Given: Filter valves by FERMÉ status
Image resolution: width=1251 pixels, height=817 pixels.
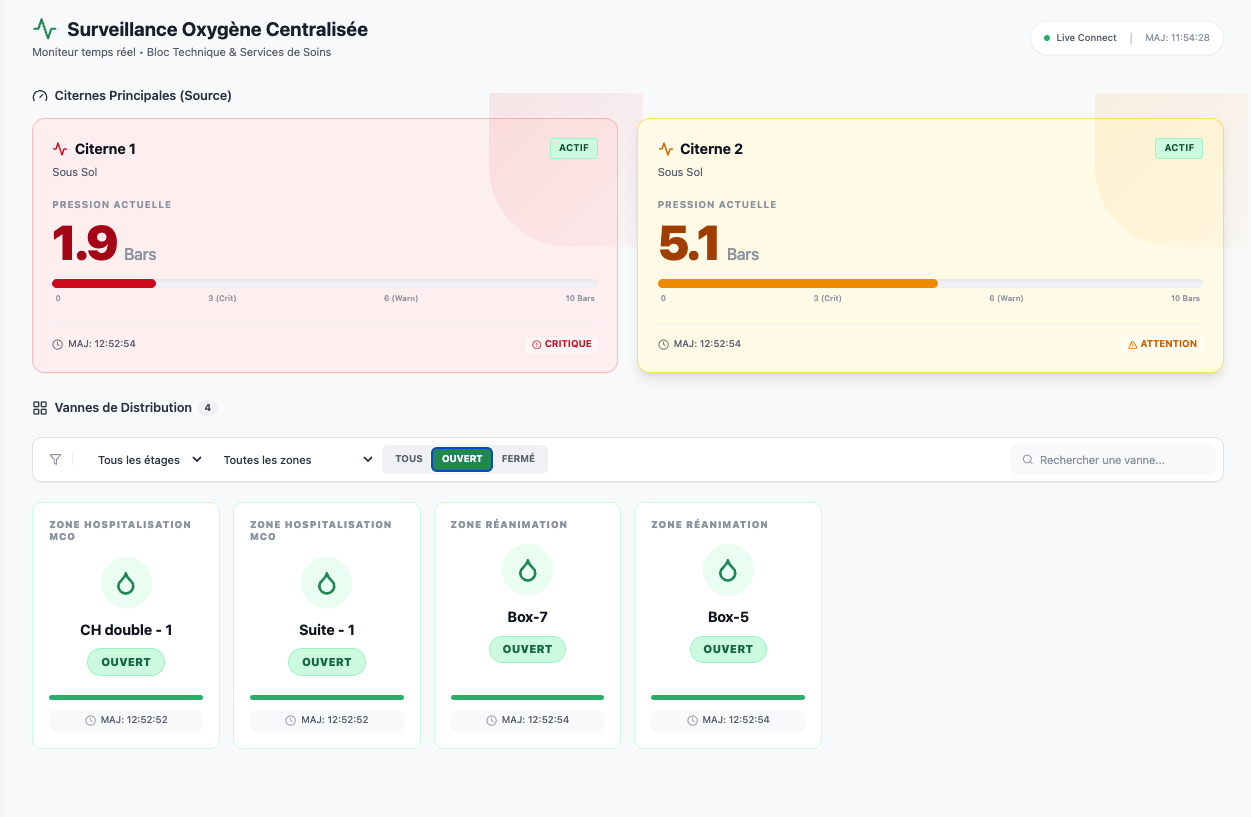Looking at the screenshot, I should pos(518,459).
